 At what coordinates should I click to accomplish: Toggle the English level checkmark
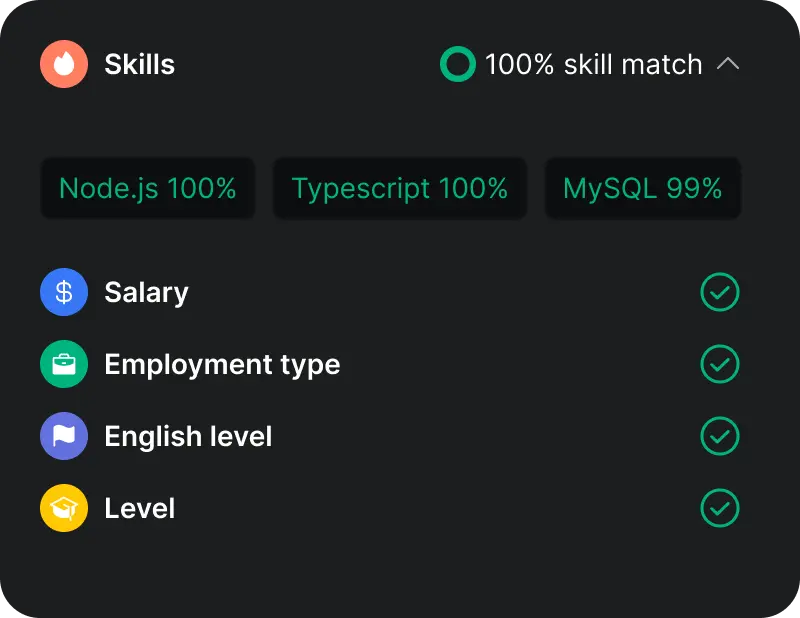click(720, 436)
